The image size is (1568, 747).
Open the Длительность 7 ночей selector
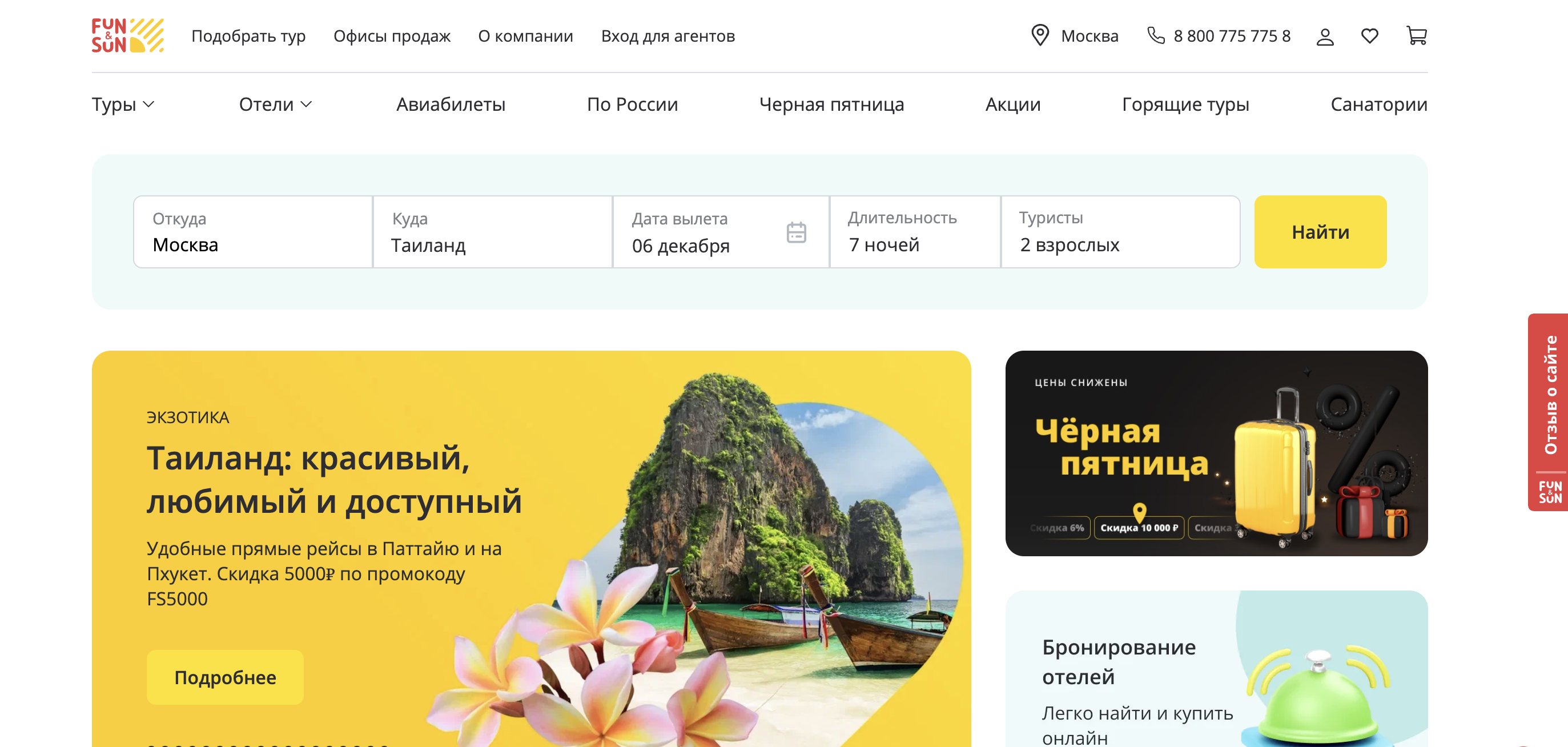[915, 232]
